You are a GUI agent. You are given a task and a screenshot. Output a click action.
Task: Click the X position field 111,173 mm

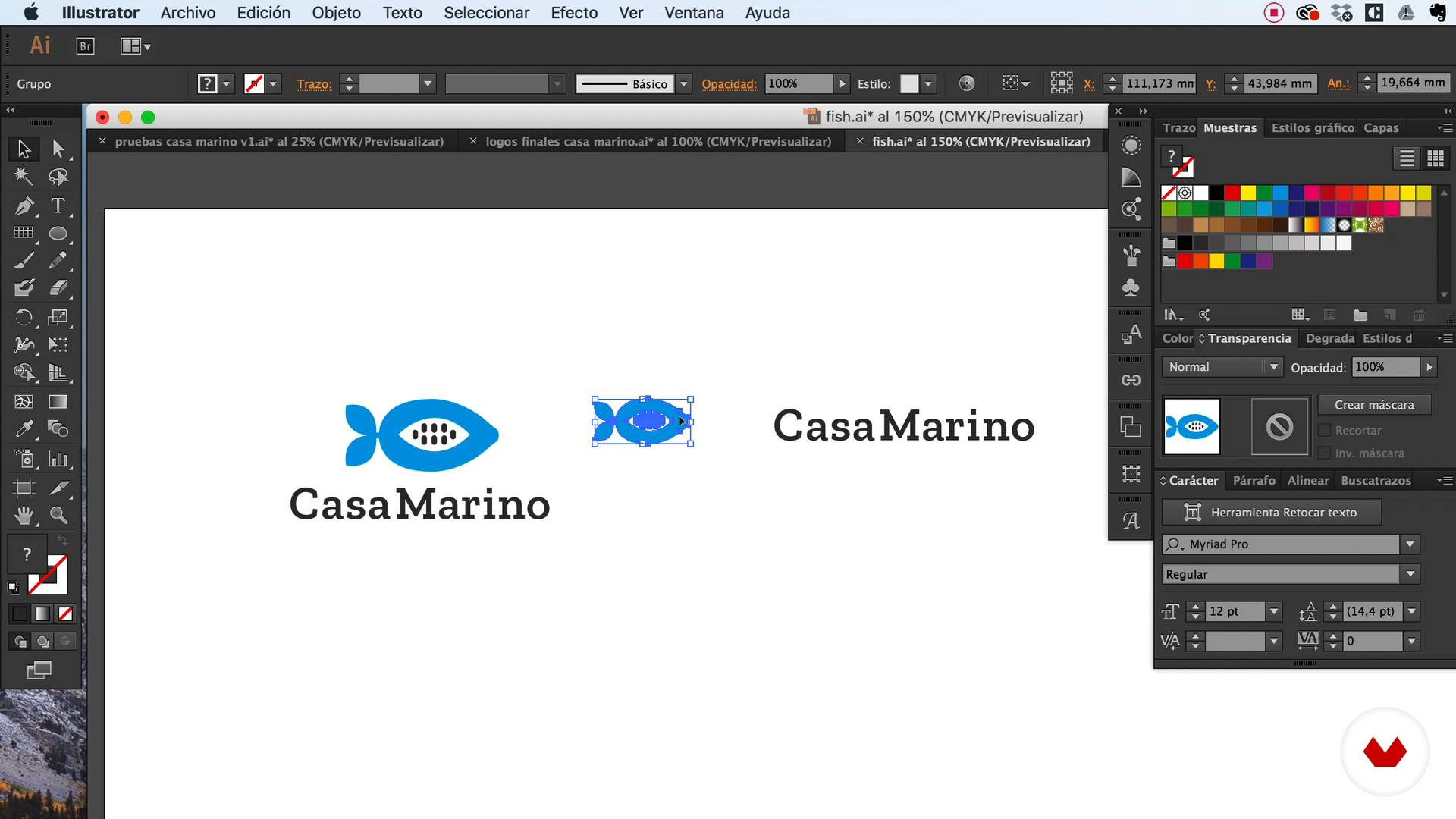(x=1159, y=83)
